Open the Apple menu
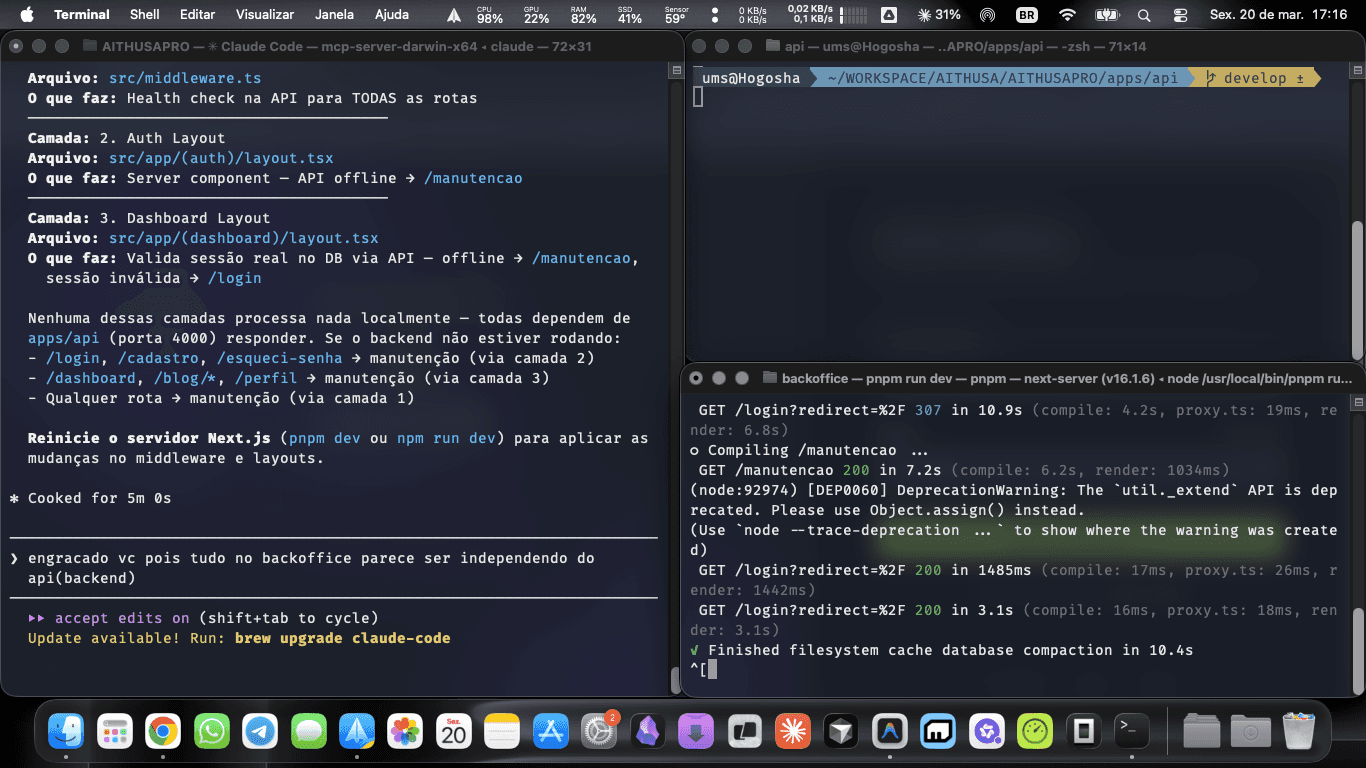The image size is (1366, 768). coord(27,15)
